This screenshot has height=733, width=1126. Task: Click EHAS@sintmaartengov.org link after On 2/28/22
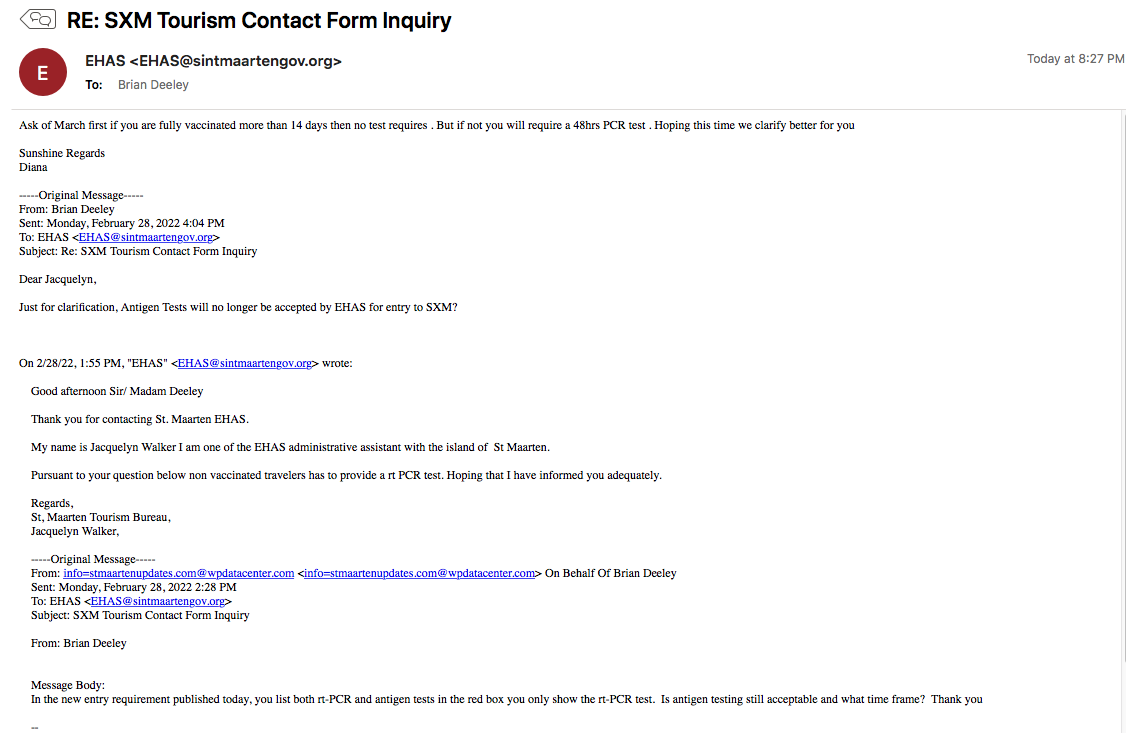click(245, 363)
